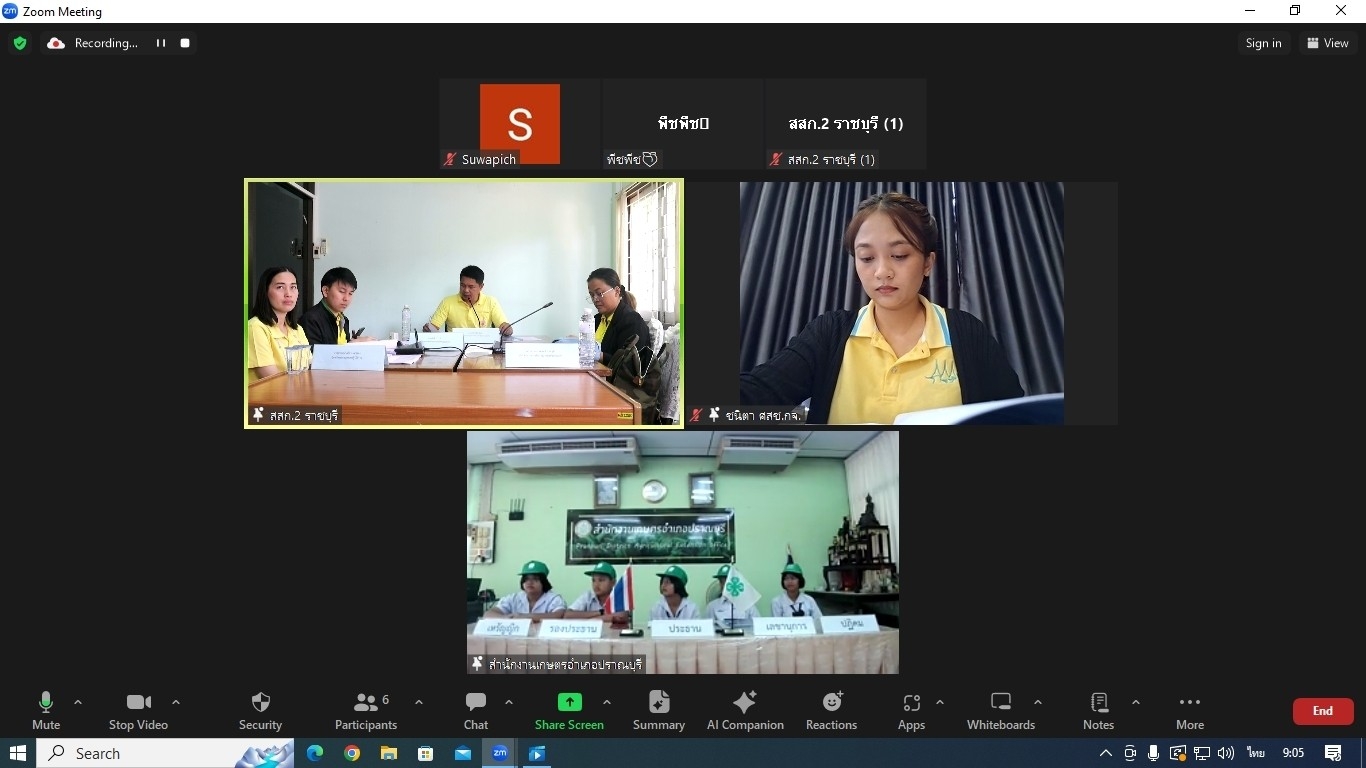1366x768 pixels.
Task: Mute the microphone
Action: [x=46, y=710]
